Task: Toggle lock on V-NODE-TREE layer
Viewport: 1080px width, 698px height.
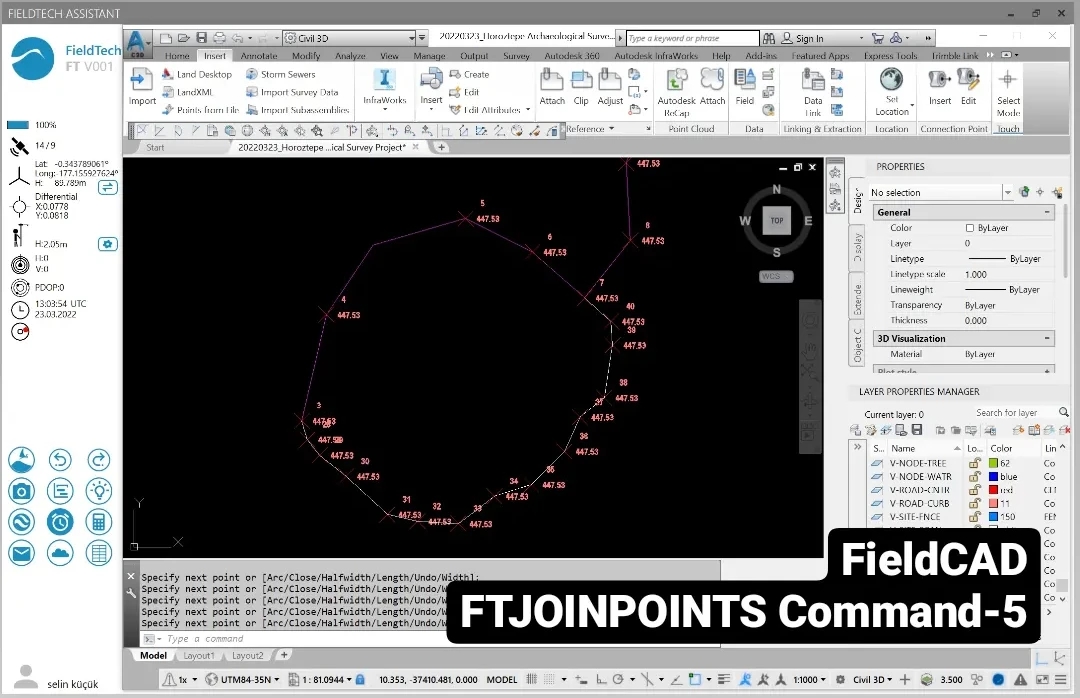Action: click(x=974, y=463)
